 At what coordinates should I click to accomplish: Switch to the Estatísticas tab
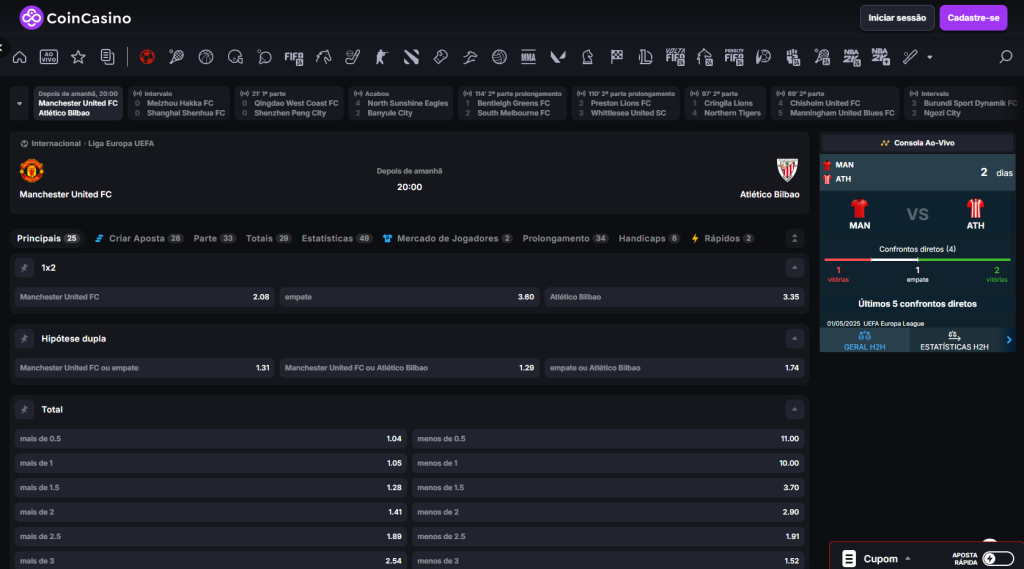point(336,238)
